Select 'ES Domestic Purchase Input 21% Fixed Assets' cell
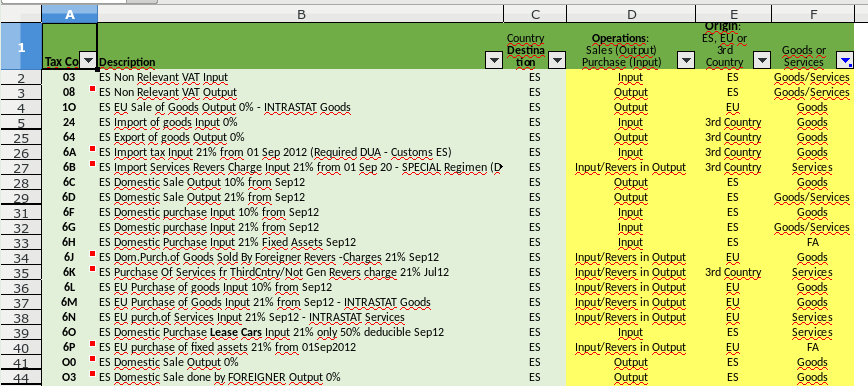 (x=301, y=242)
